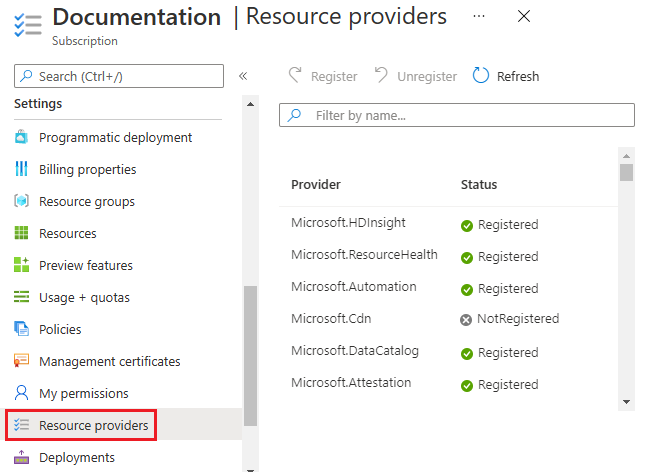The image size is (652, 472).
Task: Click the Programmatic deployment icon
Action: (x=22, y=138)
